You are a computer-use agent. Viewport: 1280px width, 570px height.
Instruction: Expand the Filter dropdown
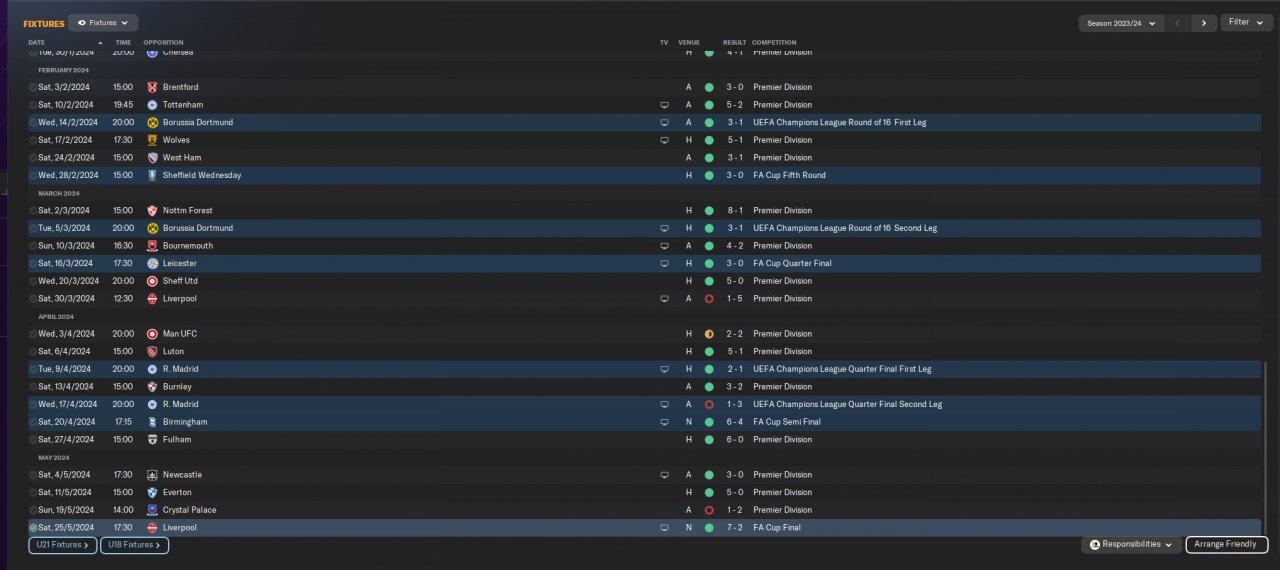(1245, 22)
